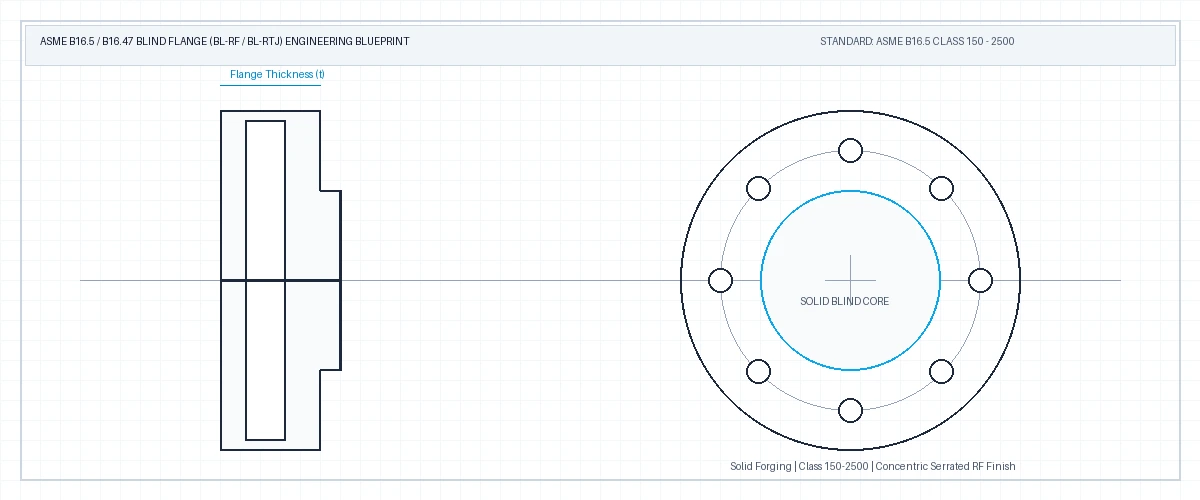
Task: Select the Solid Forging Class 150-2500 caption
Action: [873, 467]
